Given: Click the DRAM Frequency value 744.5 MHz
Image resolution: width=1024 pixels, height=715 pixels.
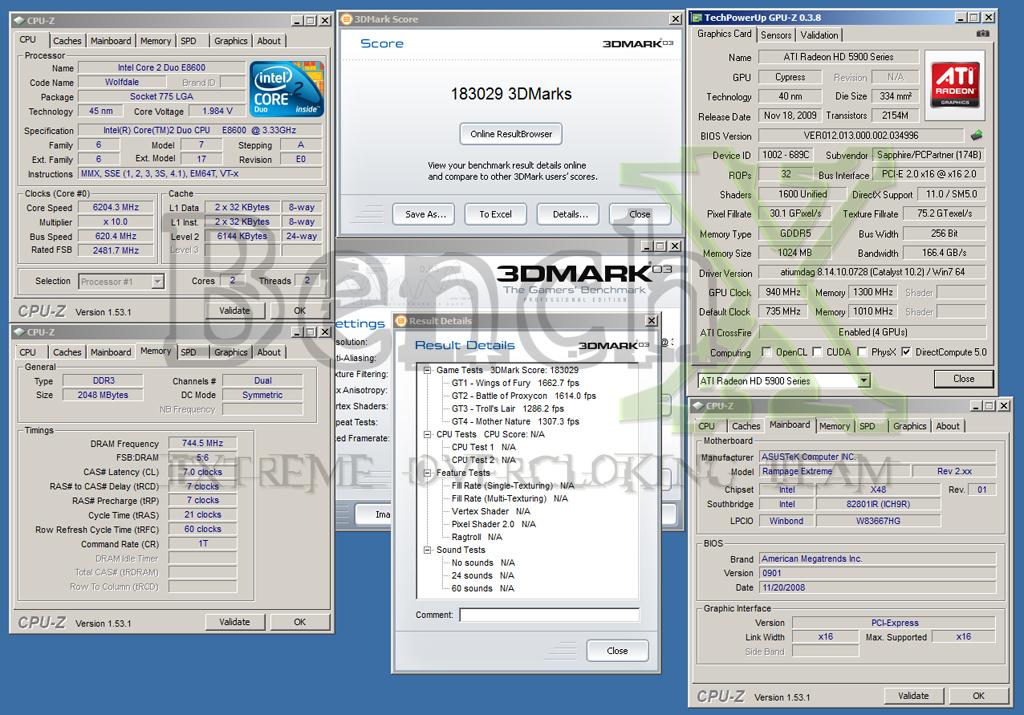Looking at the screenshot, I should (x=202, y=443).
